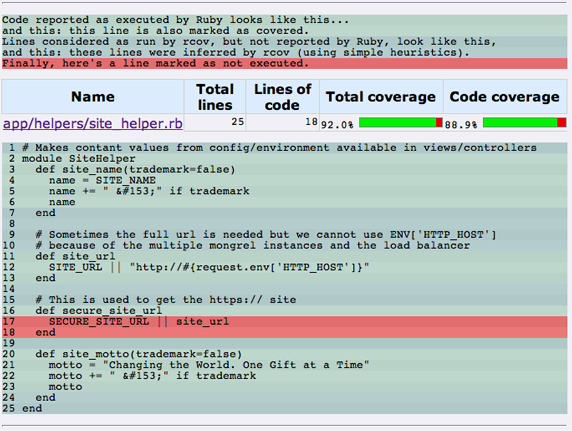The height and width of the screenshot is (432, 572).
Task: Click the red 'marked as not executed' legend line
Action: 285,63
